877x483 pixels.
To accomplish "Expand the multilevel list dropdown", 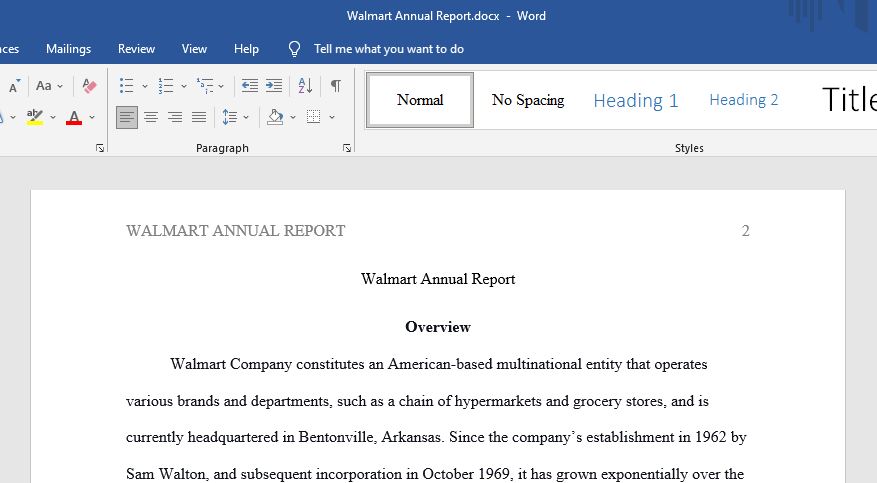I will click(x=221, y=86).
